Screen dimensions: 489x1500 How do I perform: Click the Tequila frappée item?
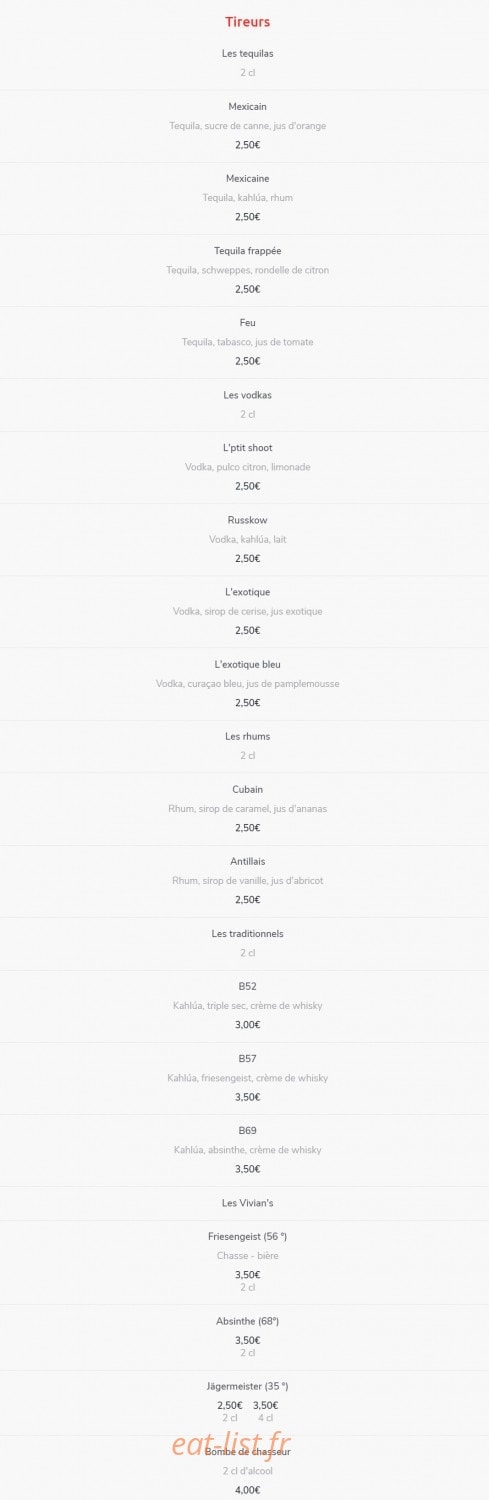click(x=247, y=250)
